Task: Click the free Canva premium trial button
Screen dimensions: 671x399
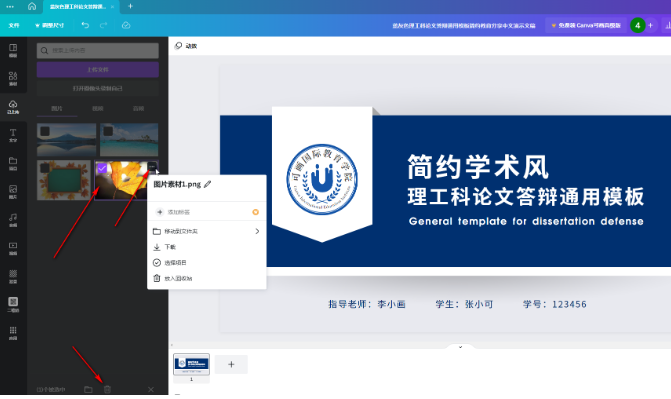Action: click(586, 25)
